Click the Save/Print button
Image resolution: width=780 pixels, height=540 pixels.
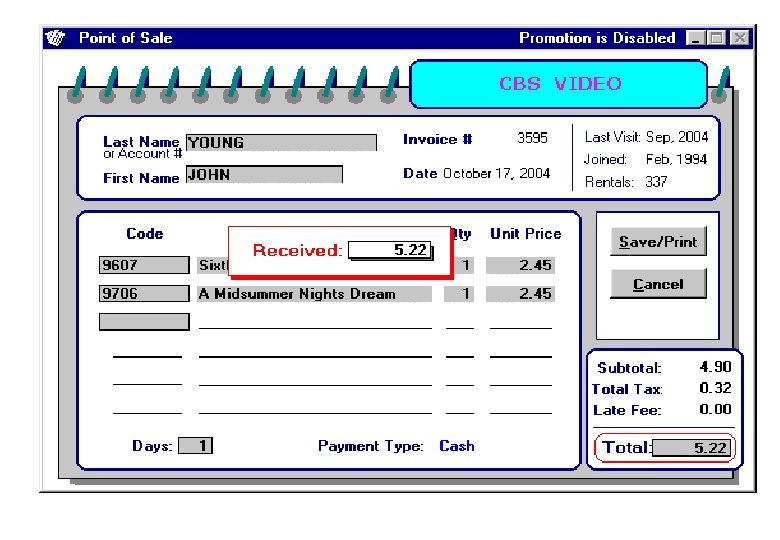(x=658, y=242)
